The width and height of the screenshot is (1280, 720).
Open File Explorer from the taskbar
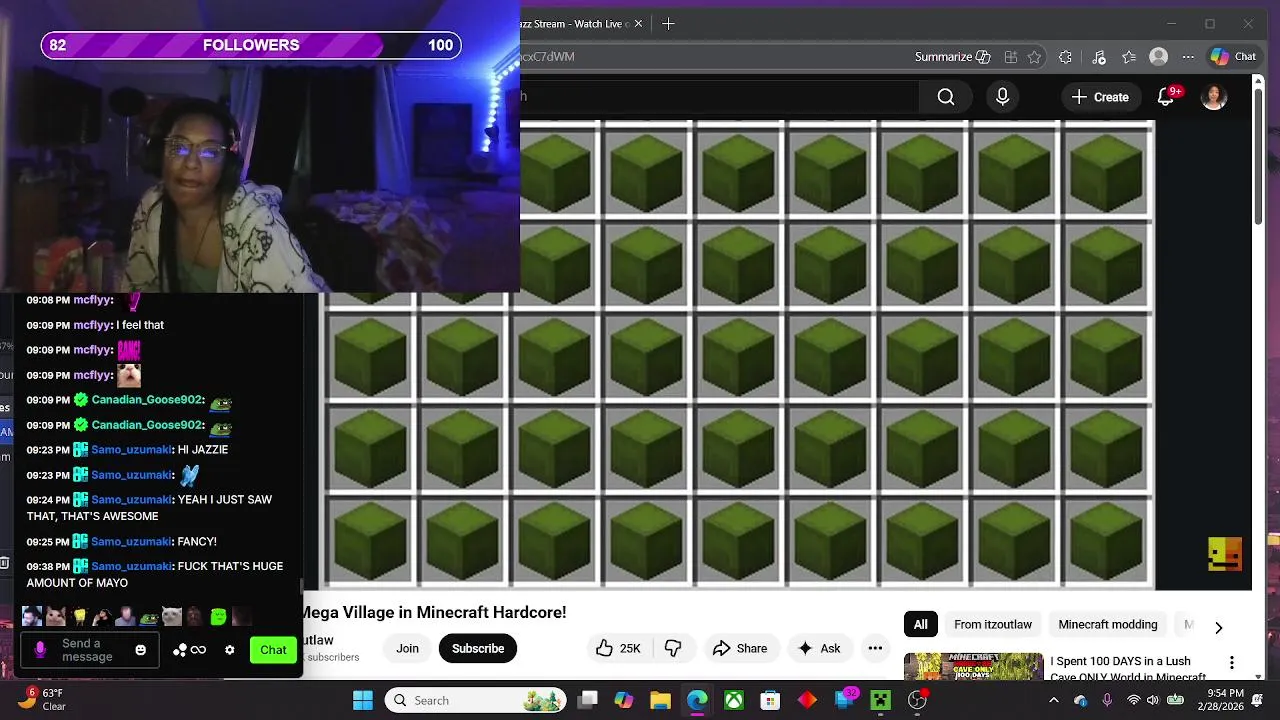(660, 700)
